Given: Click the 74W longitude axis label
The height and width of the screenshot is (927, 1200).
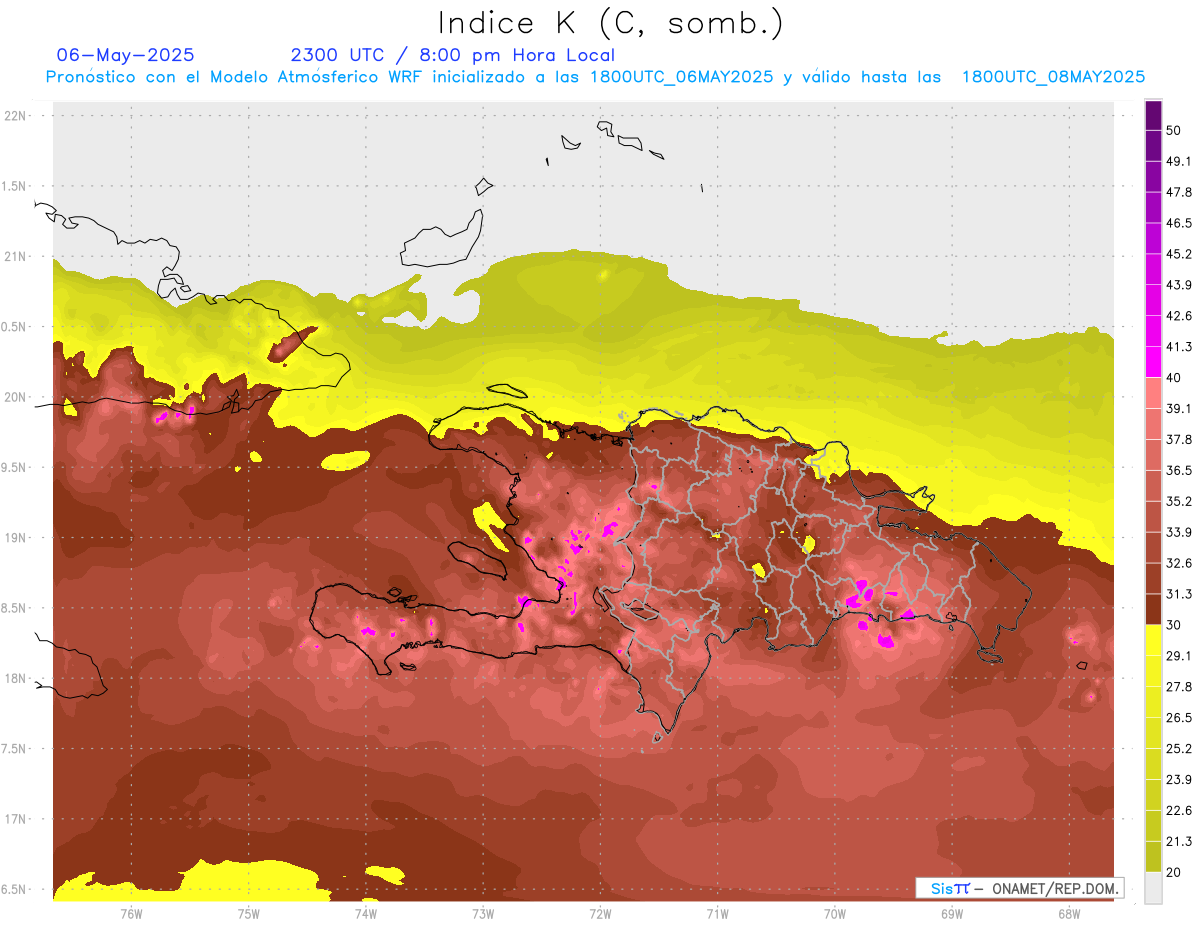Looking at the screenshot, I should click(x=366, y=913).
